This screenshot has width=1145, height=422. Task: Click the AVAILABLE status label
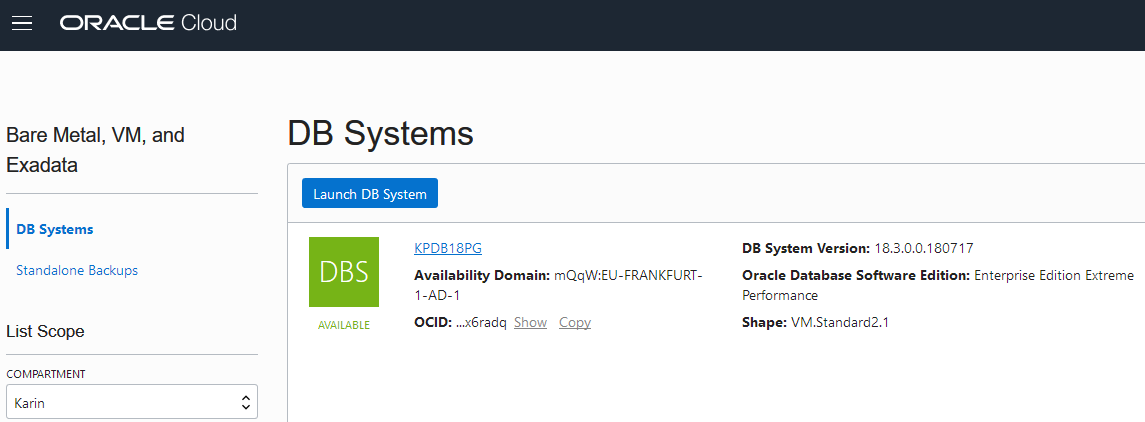click(344, 325)
